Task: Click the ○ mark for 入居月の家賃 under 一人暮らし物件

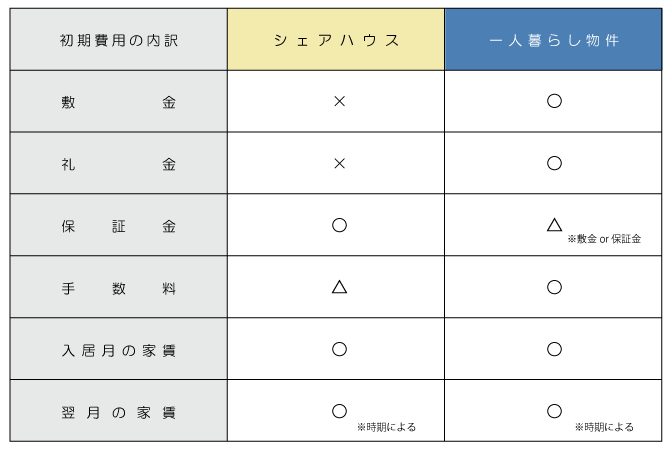Action: [554, 349]
